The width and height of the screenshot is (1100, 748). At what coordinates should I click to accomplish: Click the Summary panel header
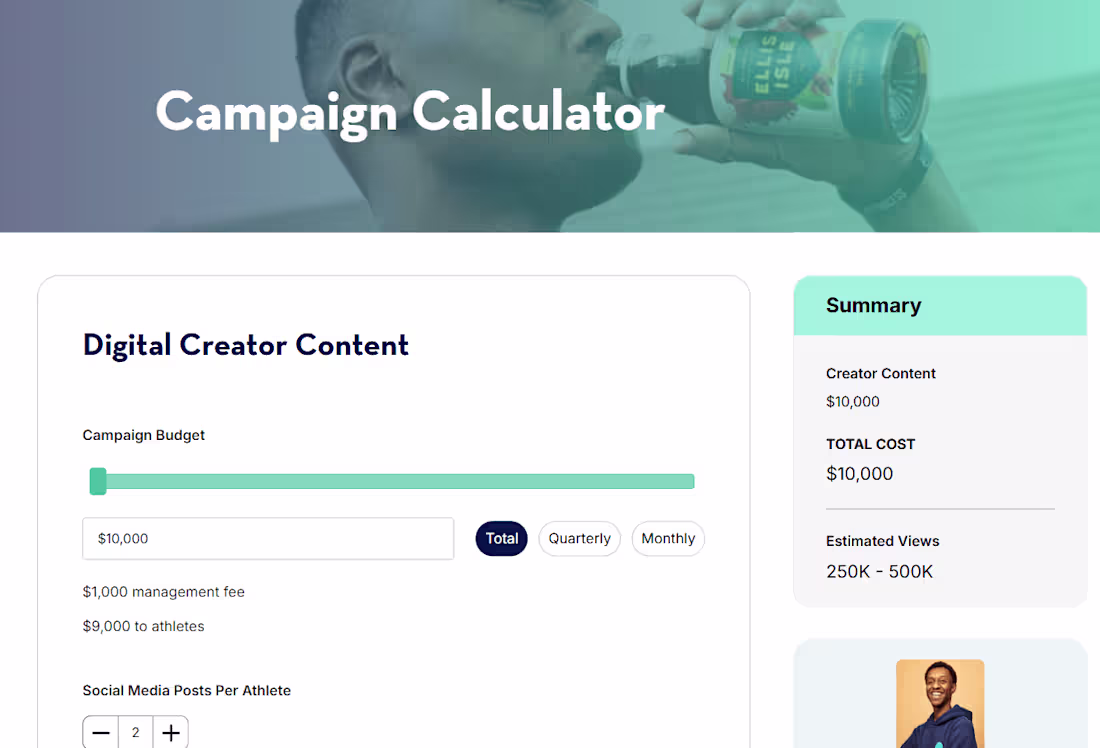click(x=873, y=305)
